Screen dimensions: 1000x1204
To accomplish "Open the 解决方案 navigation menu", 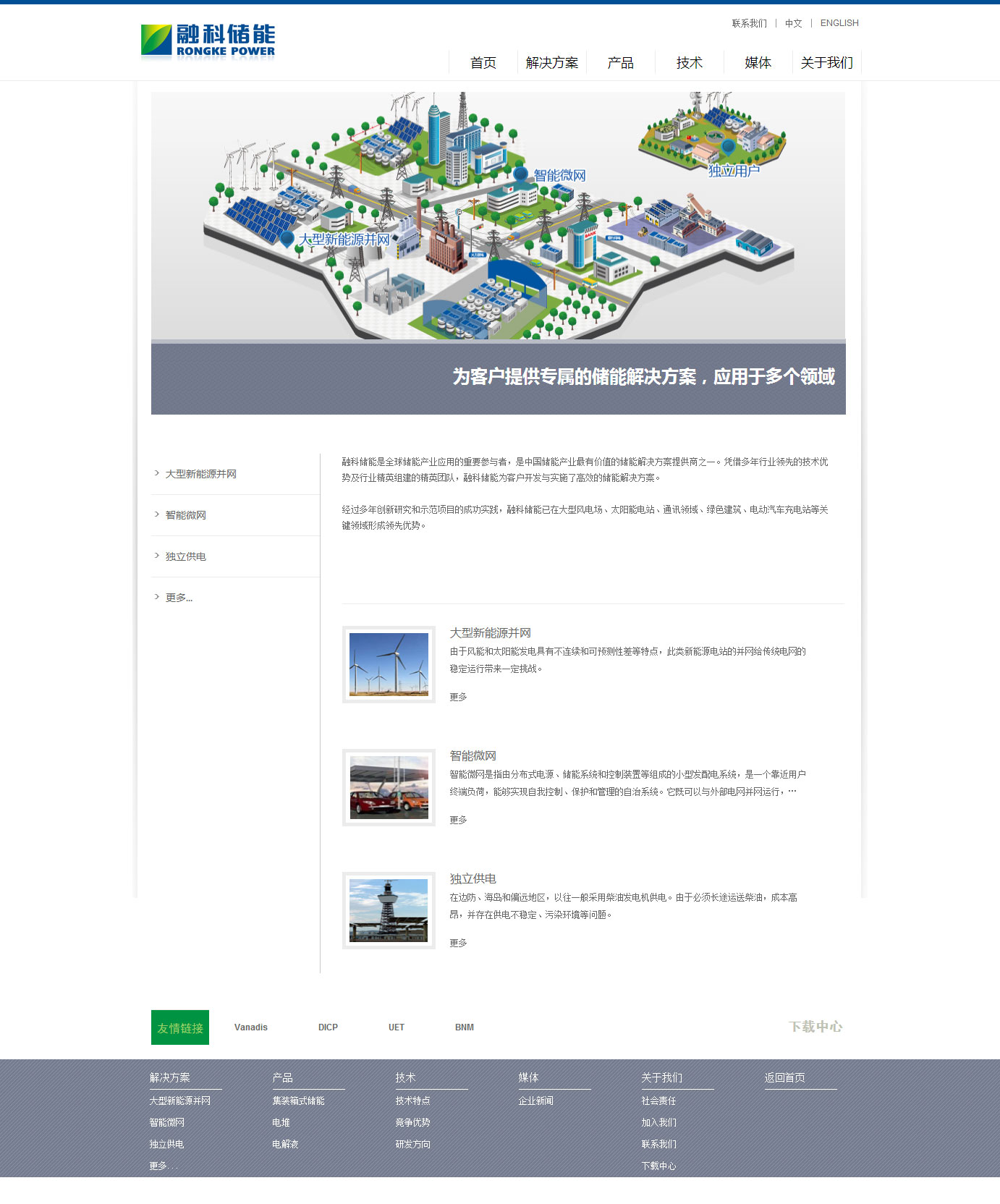I will point(551,63).
